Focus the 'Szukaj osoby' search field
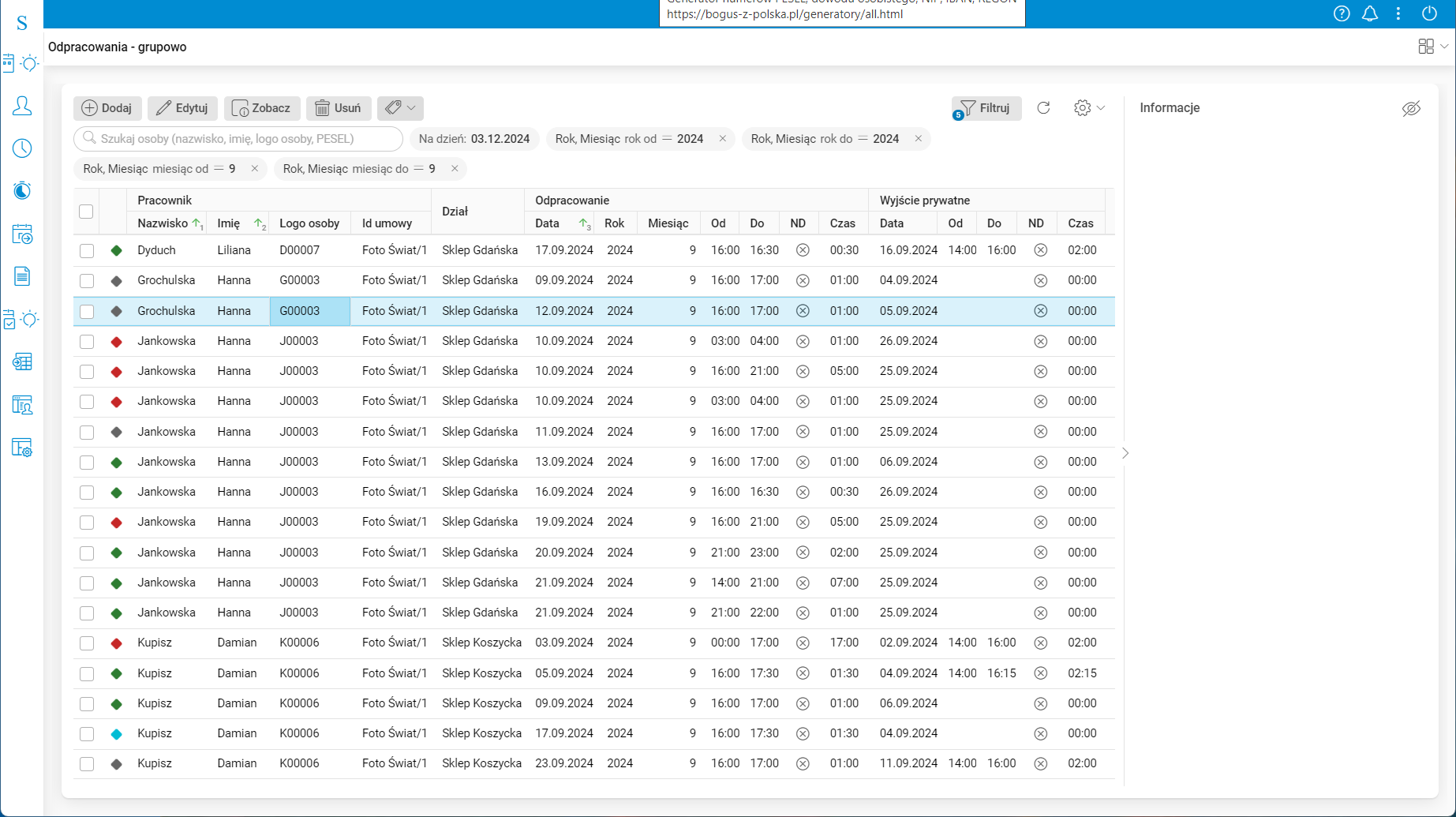Viewport: 1456px width, 817px height. (238, 139)
